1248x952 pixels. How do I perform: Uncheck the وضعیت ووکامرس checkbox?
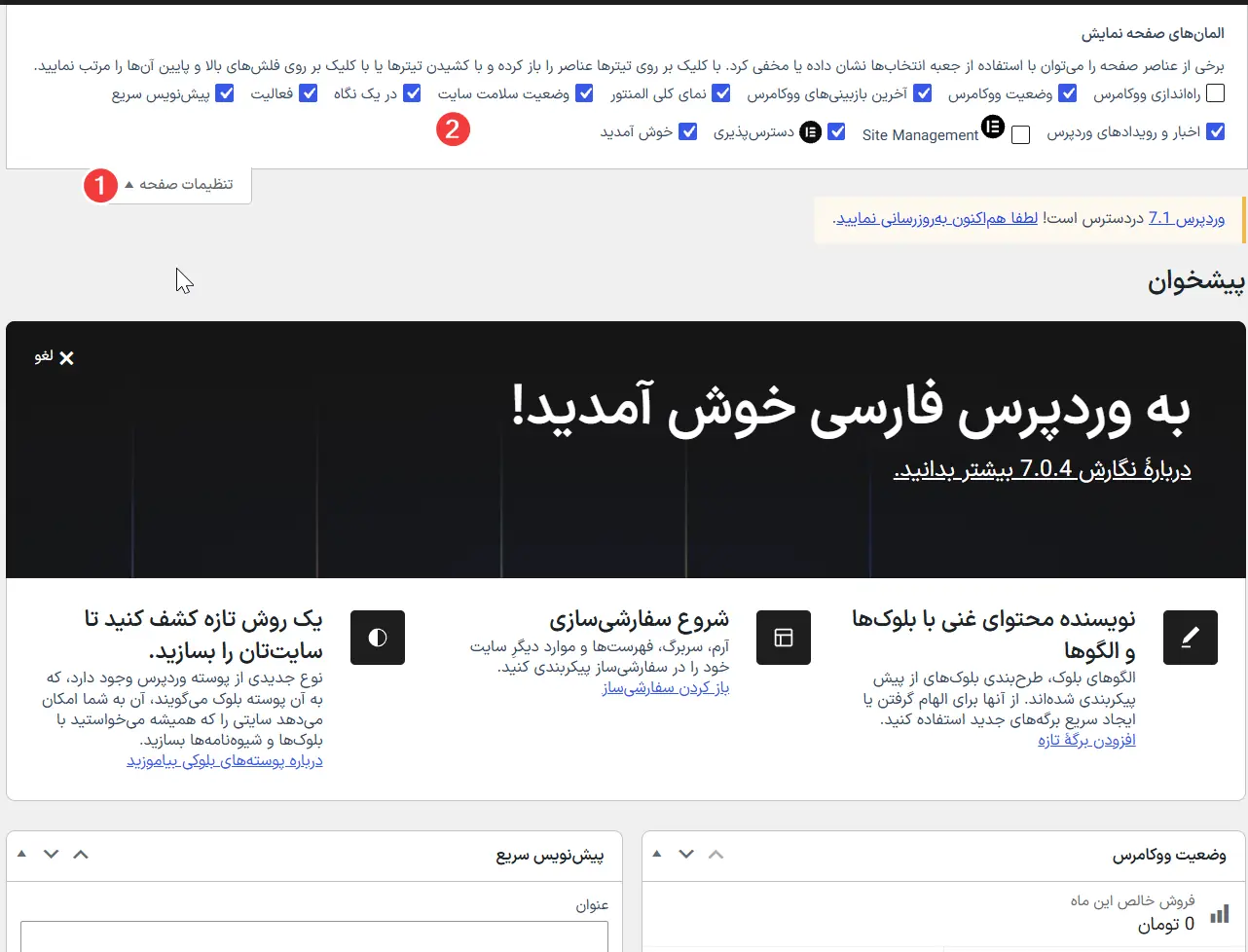pyautogui.click(x=1068, y=93)
